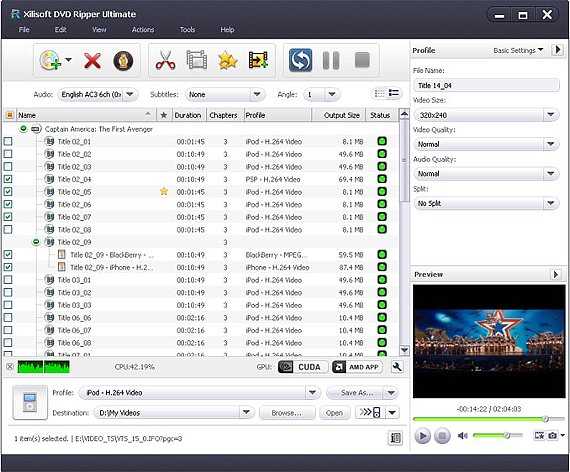
Task: Adjust the preview volume slider
Action: [x=498, y=435]
